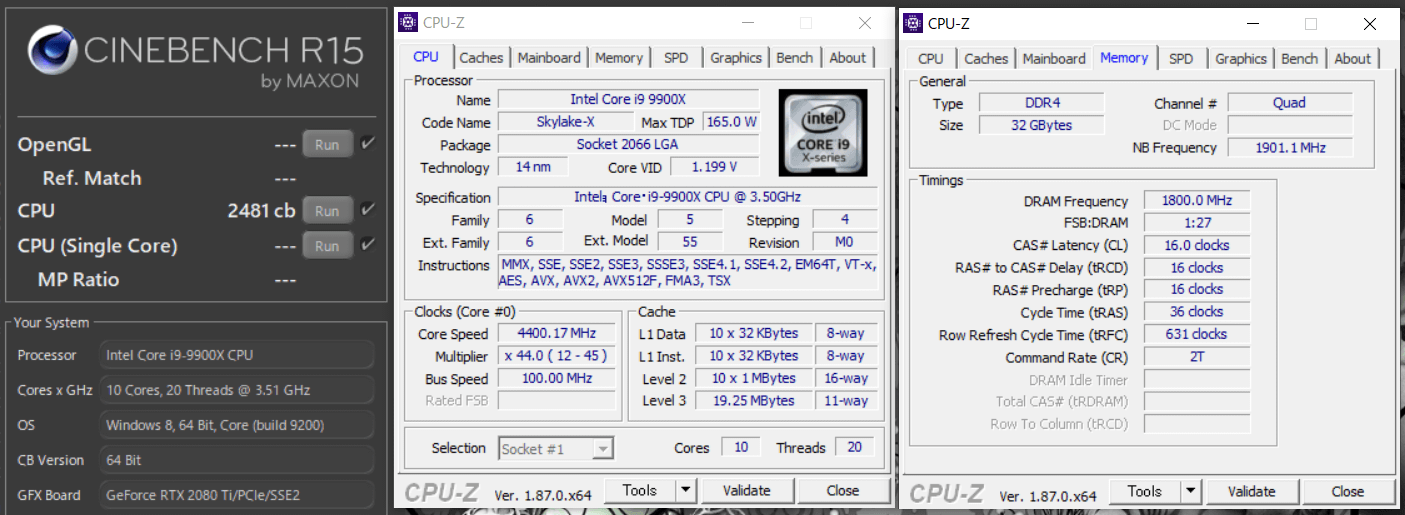Viewport: 1405px width, 515px height.
Task: Click the DRAM Frequency value field
Action: click(1196, 201)
